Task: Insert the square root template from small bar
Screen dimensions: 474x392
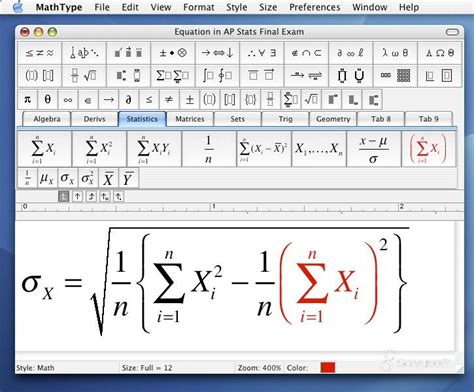Action: coord(311,99)
